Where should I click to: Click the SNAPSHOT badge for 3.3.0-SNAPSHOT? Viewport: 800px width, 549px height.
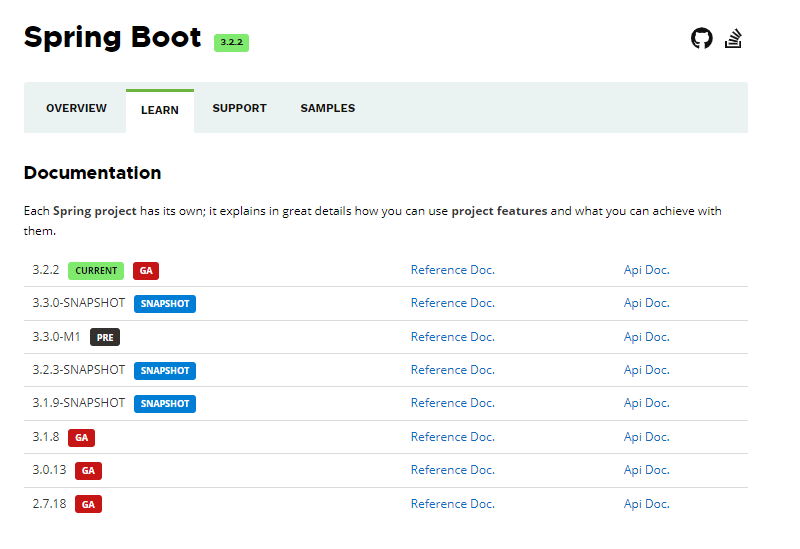point(165,304)
